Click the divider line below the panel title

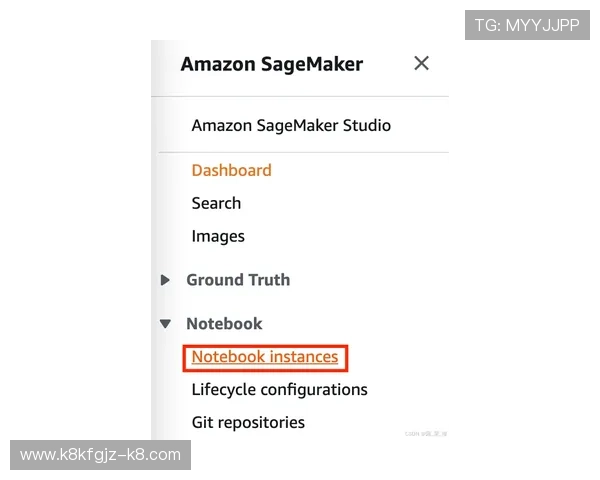[300, 97]
